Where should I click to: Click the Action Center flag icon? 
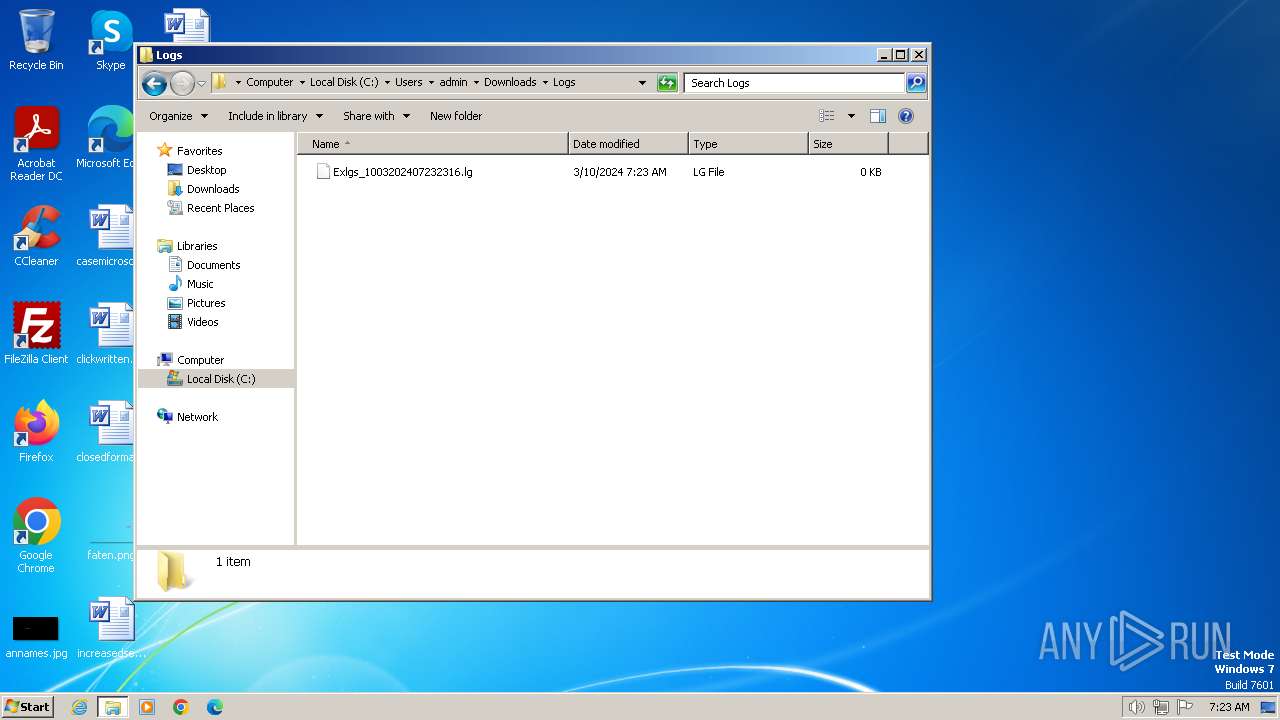pyautogui.click(x=1185, y=707)
